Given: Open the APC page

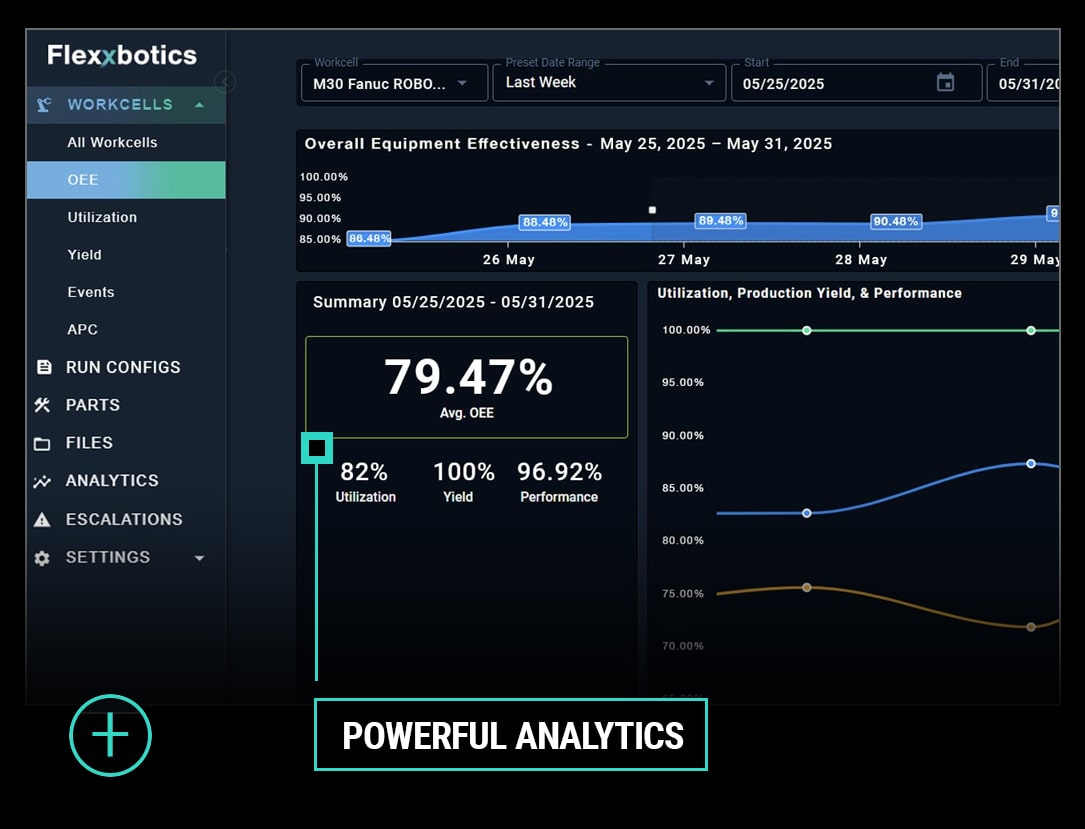Looking at the screenshot, I should 82,329.
